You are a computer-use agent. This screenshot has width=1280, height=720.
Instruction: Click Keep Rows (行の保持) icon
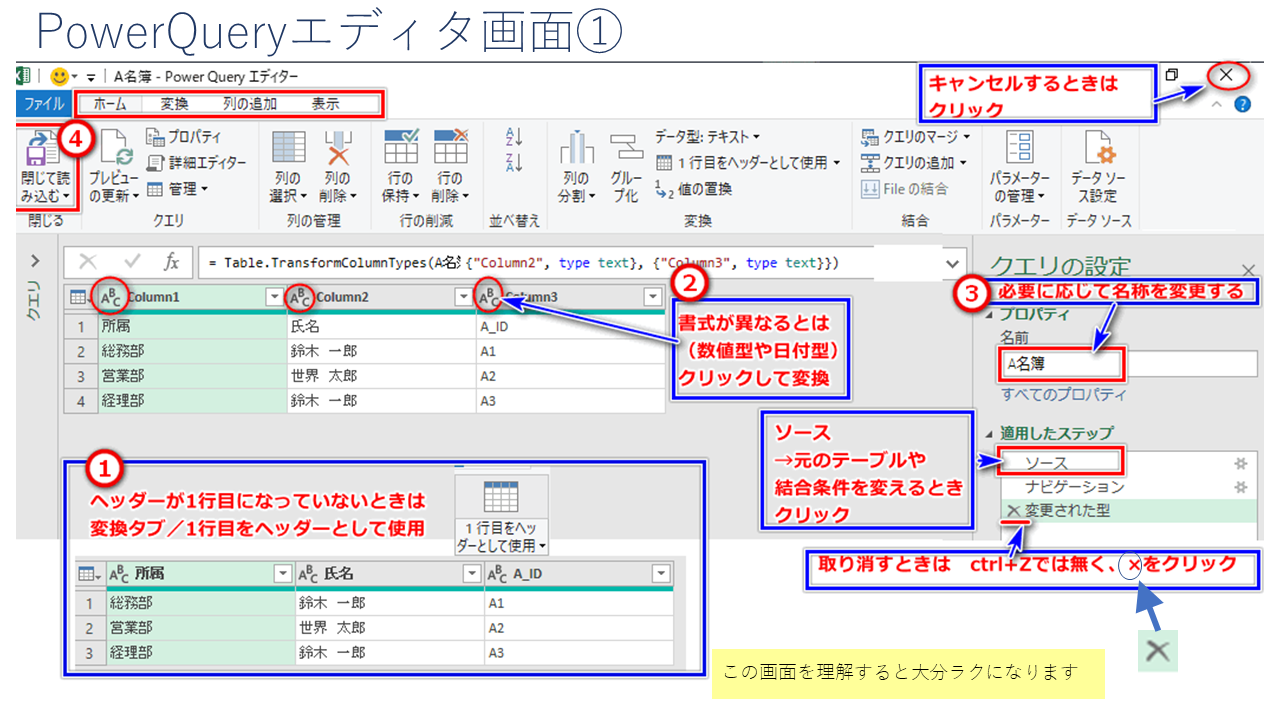401,147
